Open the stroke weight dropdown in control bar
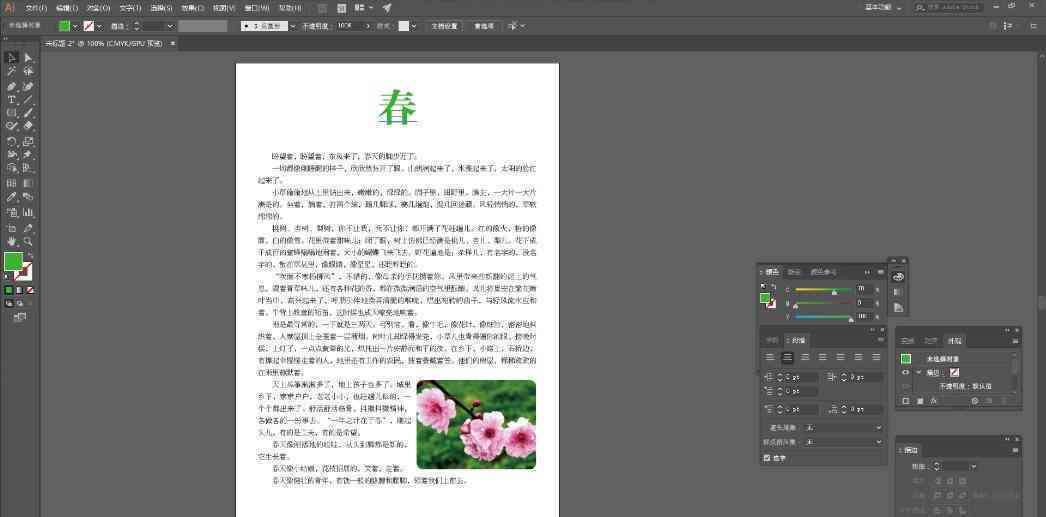This screenshot has height=517, width=1046. tap(170, 26)
